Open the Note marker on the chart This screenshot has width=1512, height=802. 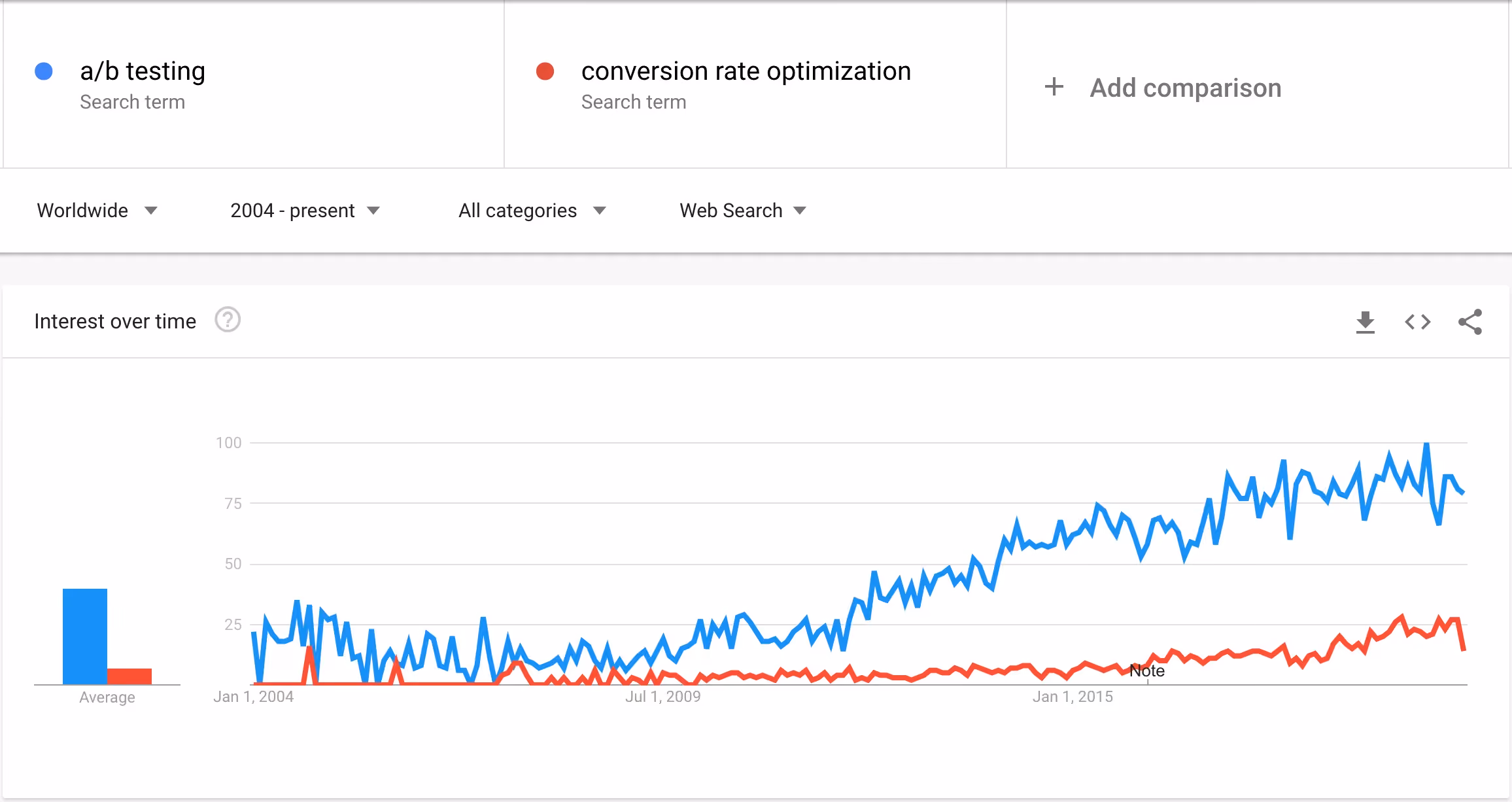[x=1147, y=671]
